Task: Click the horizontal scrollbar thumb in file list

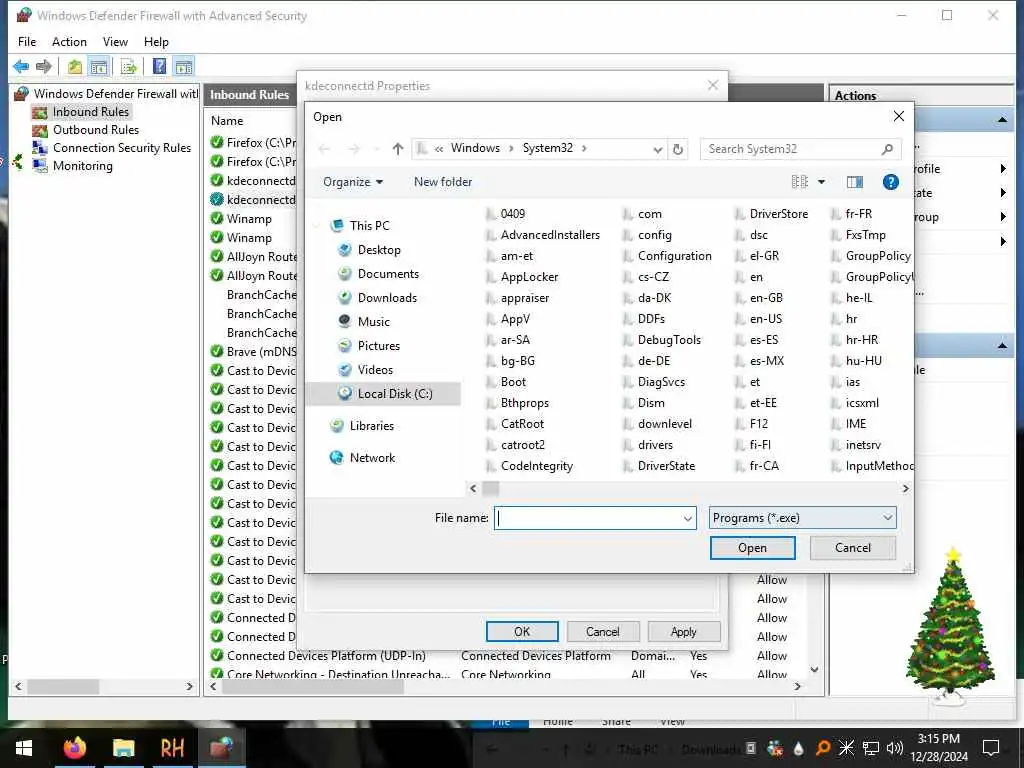Action: point(490,488)
